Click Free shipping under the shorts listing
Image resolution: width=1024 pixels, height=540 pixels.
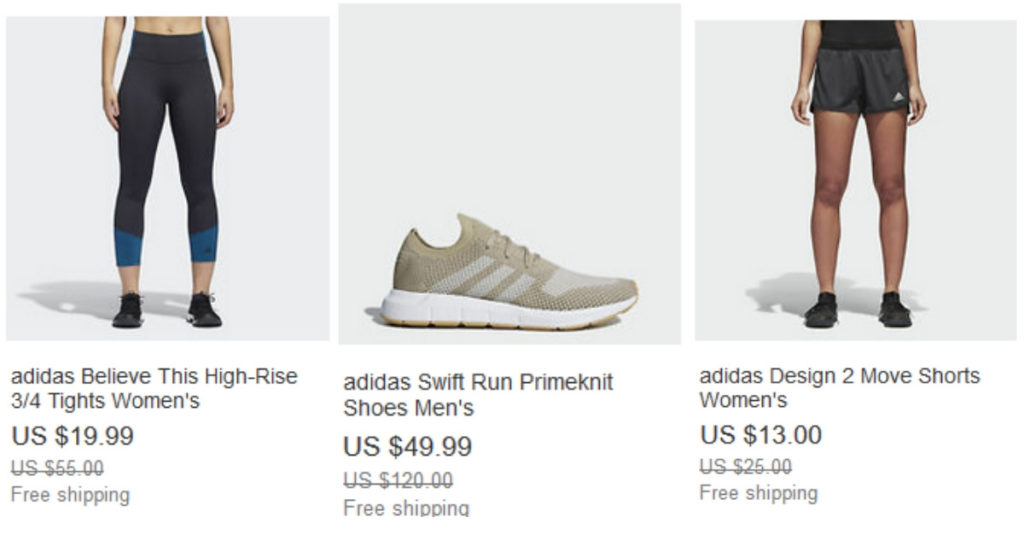[x=758, y=493]
